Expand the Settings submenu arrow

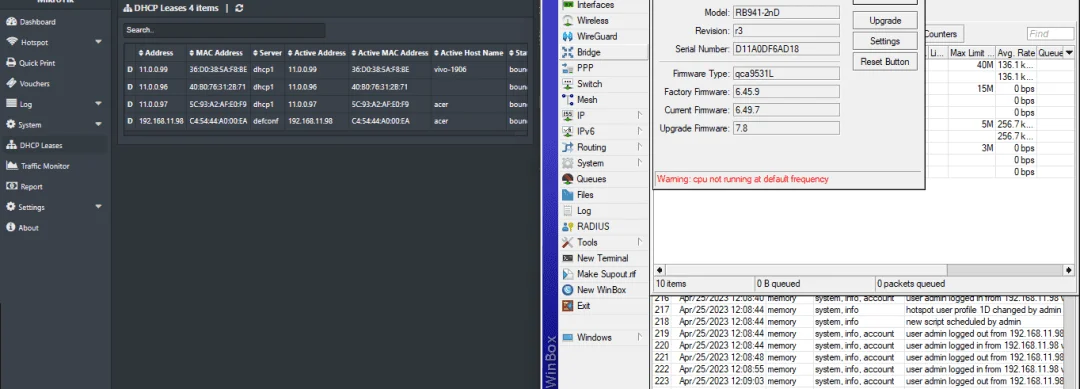[98, 207]
